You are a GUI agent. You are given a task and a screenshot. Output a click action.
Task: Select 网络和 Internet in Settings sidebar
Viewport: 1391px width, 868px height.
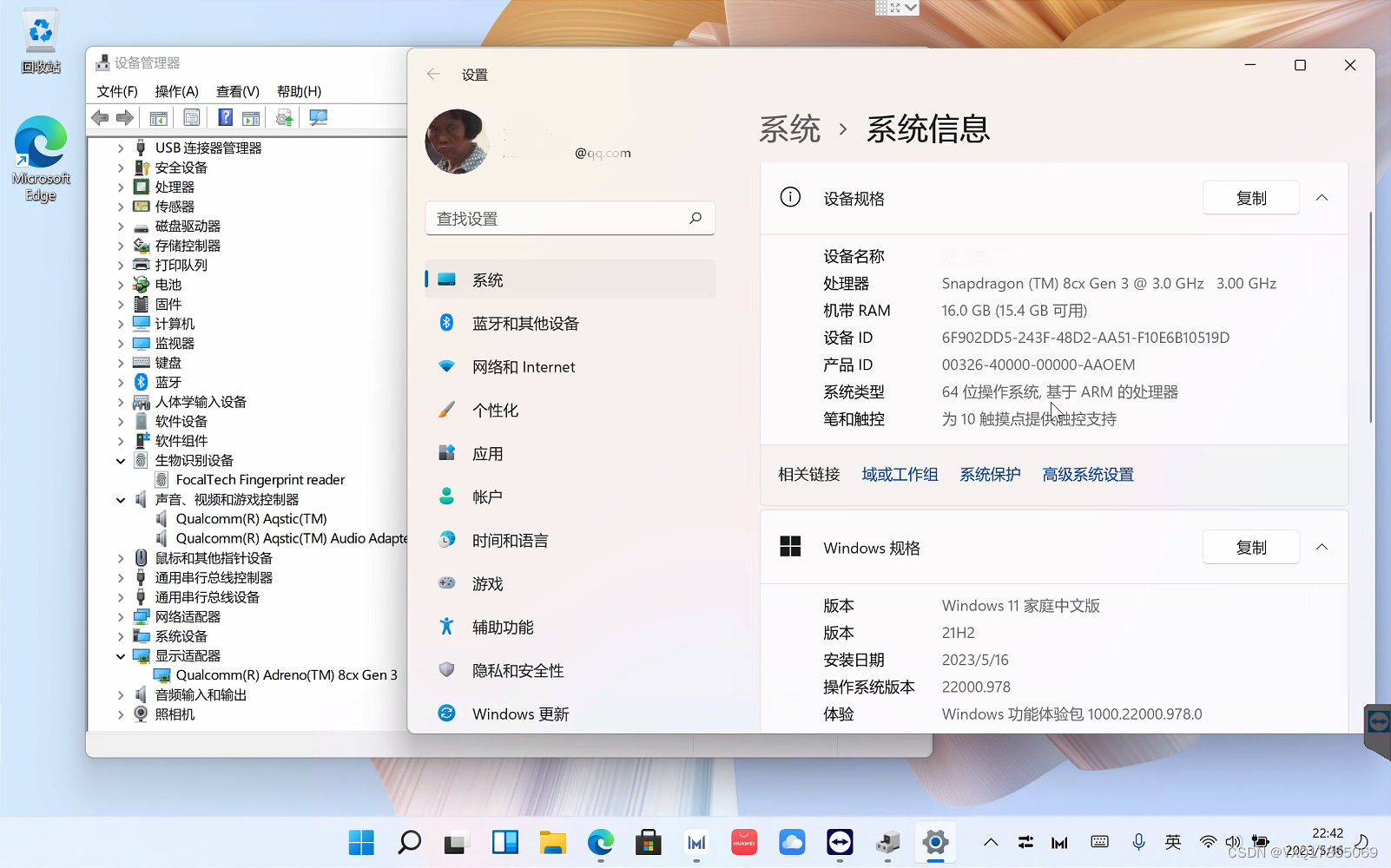coord(524,366)
